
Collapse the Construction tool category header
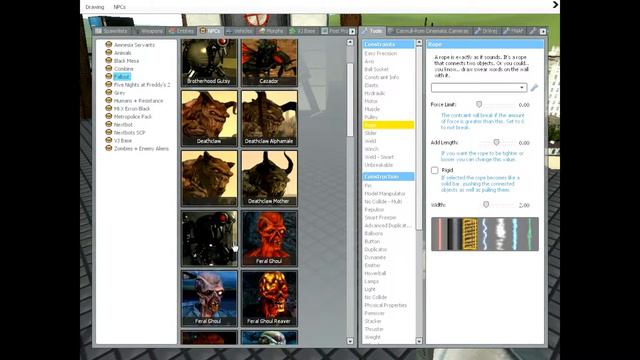point(388,176)
